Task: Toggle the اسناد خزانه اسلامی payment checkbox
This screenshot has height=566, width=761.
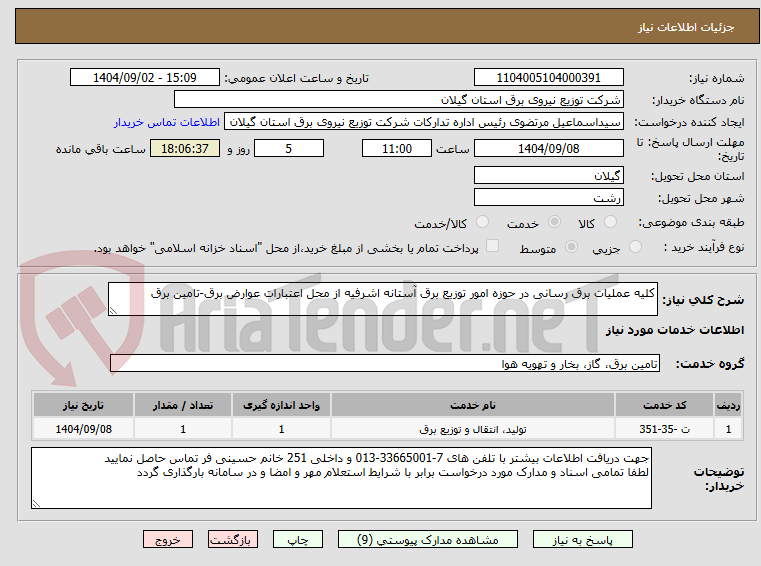Action: pos(492,246)
